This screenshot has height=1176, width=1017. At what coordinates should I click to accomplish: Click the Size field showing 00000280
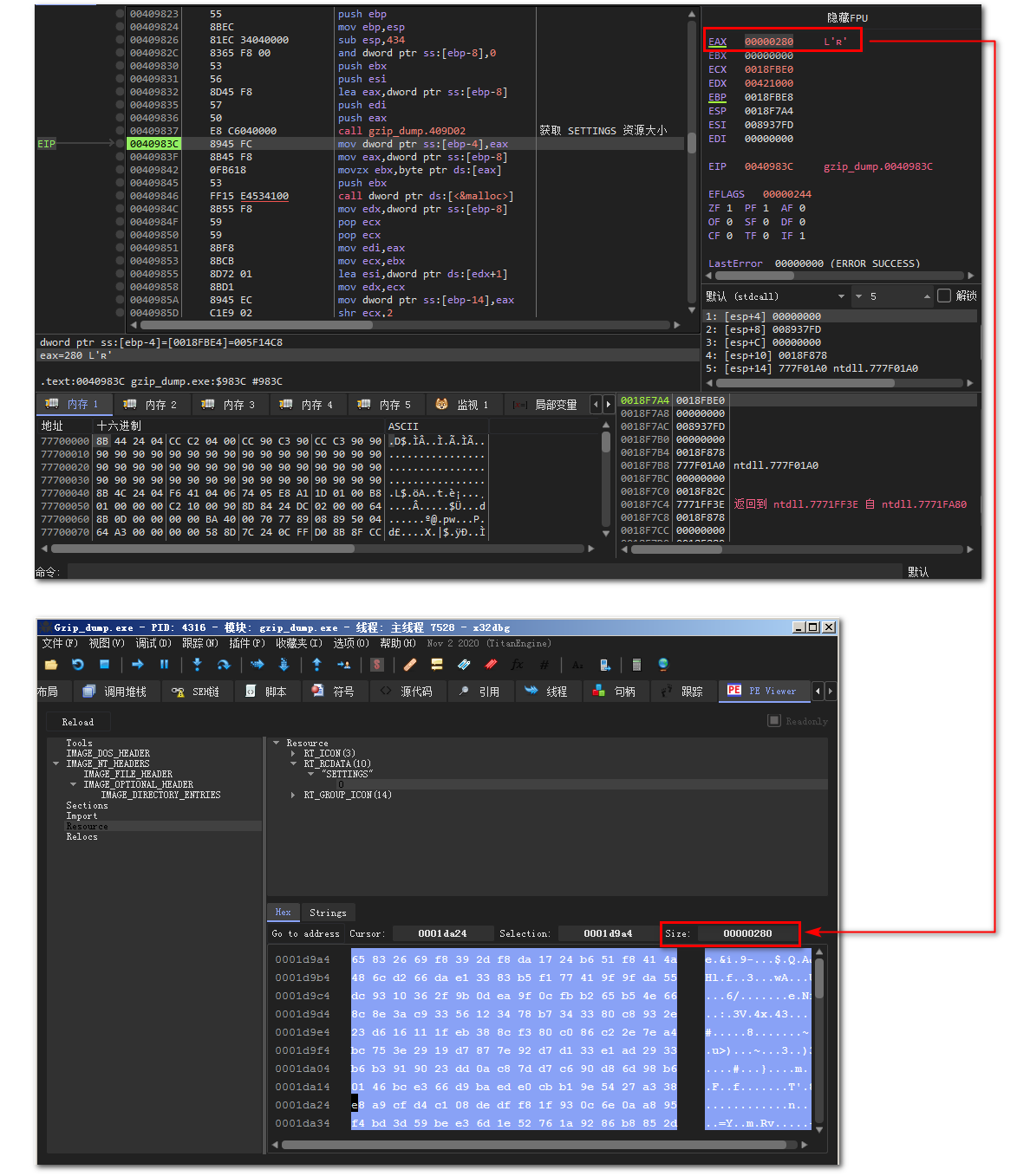point(746,933)
